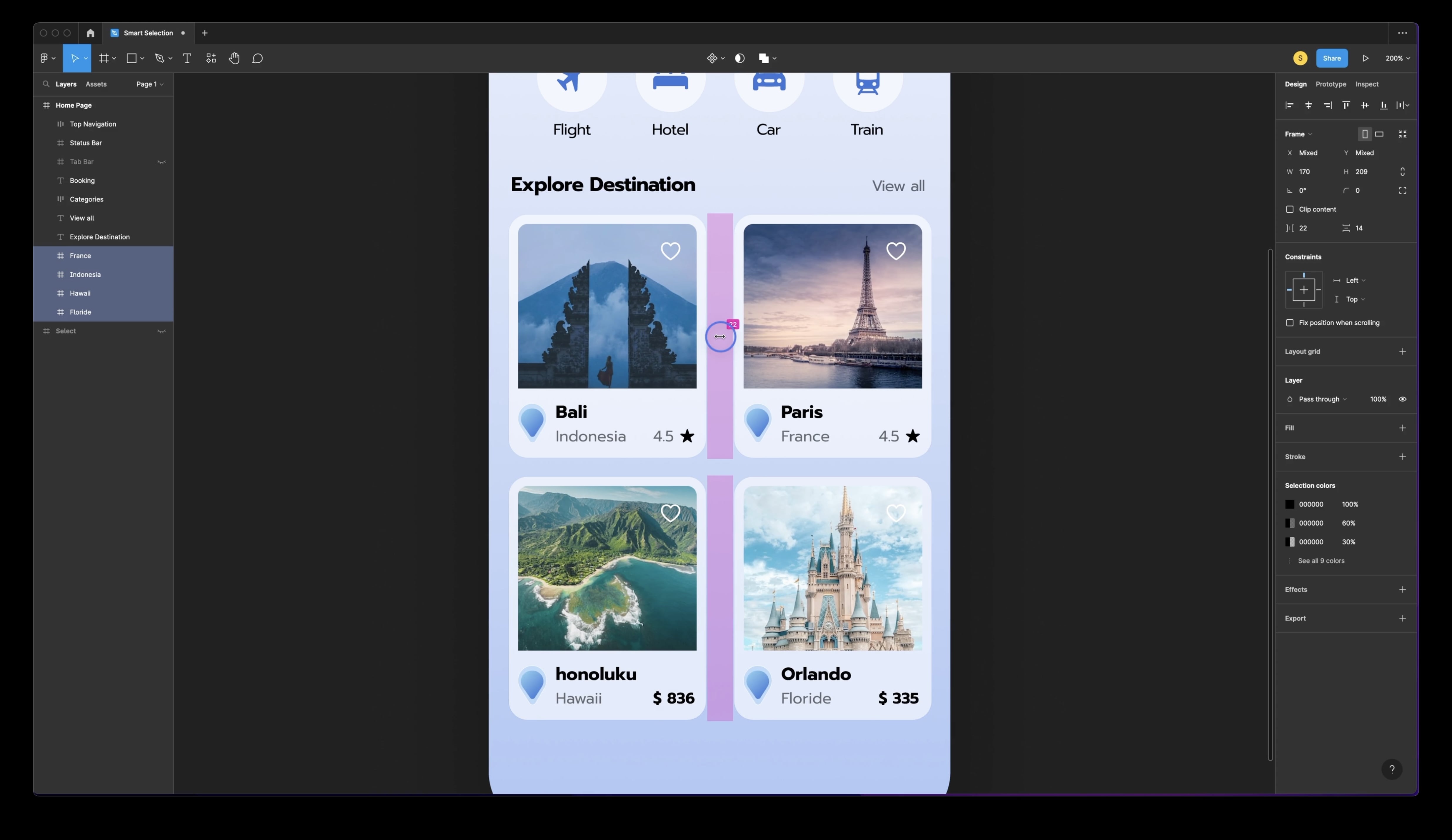Click the Resources components icon
1452x840 pixels.
point(211,58)
